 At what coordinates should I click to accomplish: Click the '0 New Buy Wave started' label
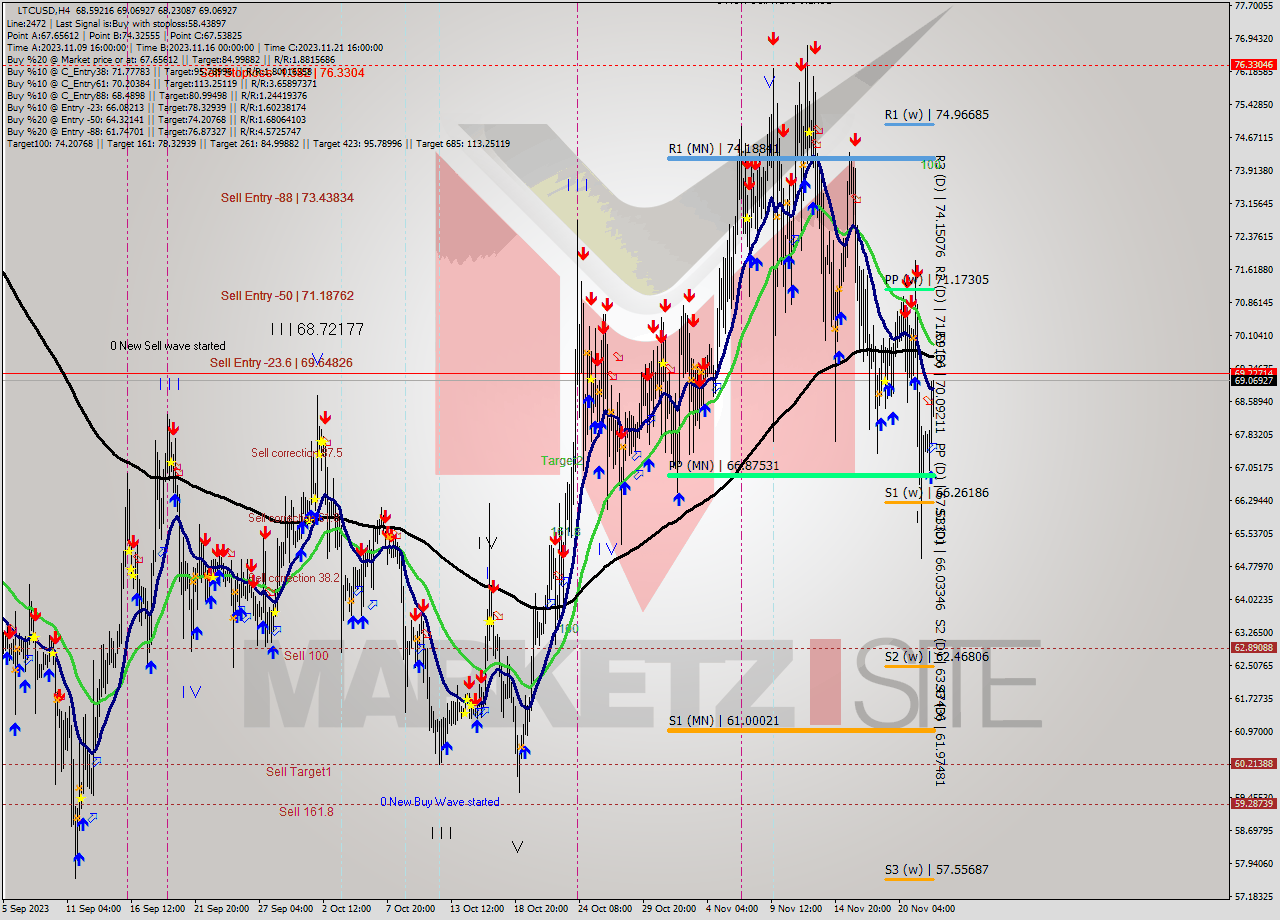point(440,802)
